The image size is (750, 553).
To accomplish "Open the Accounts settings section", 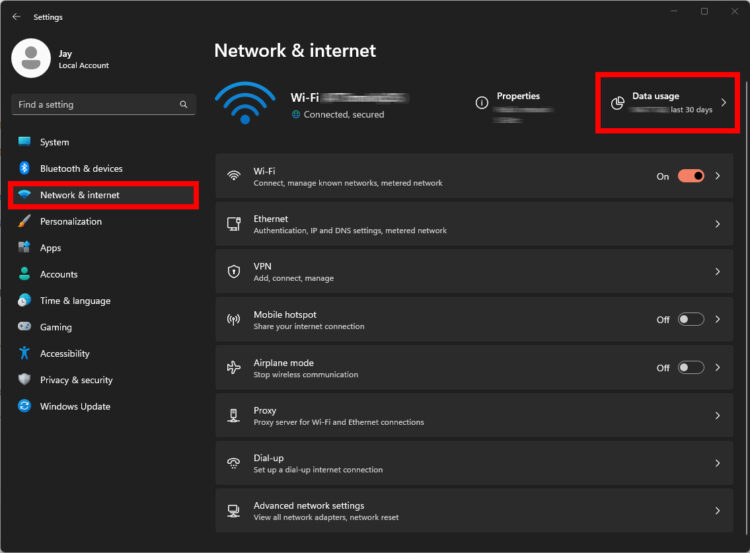I will coord(58,274).
